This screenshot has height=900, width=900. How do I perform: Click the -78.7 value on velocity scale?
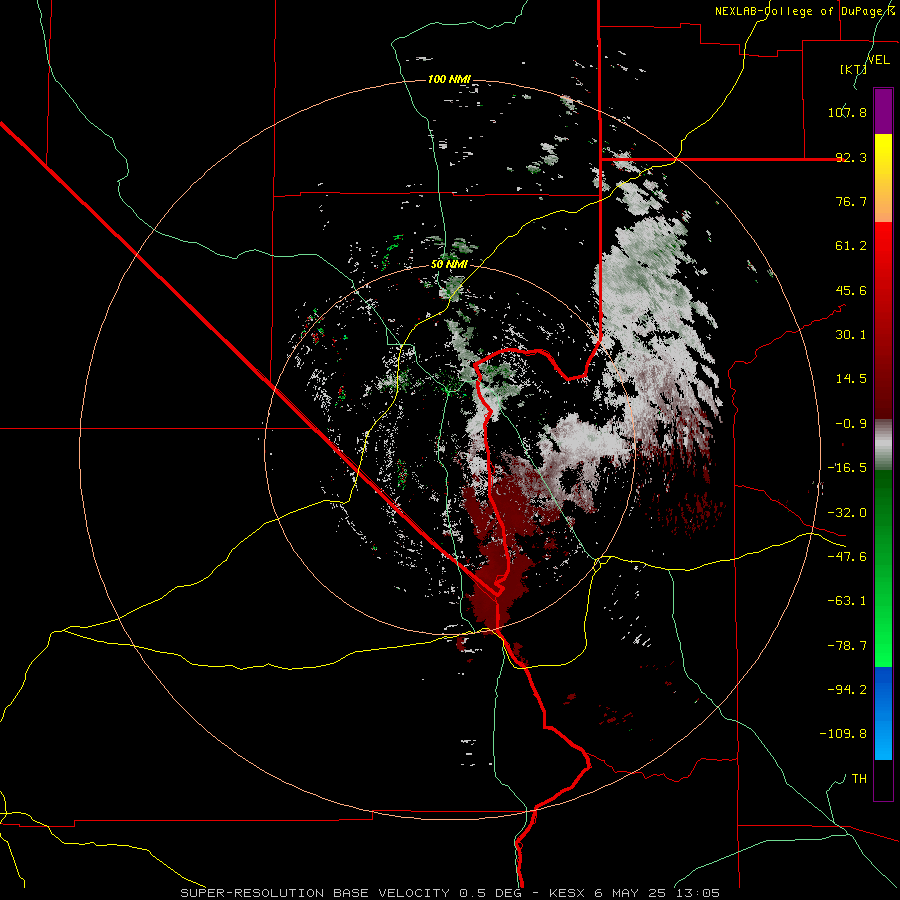pos(847,646)
